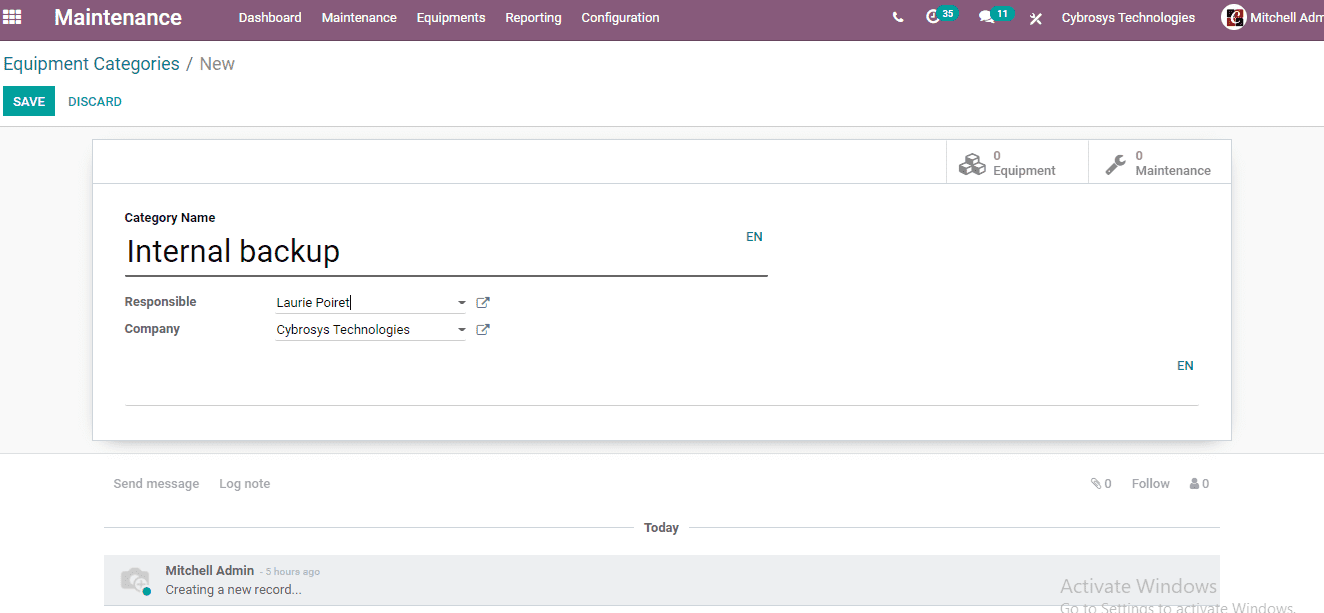Click the 'Creating a new record...' message text
The width and height of the screenshot is (1324, 613).
tap(233, 590)
